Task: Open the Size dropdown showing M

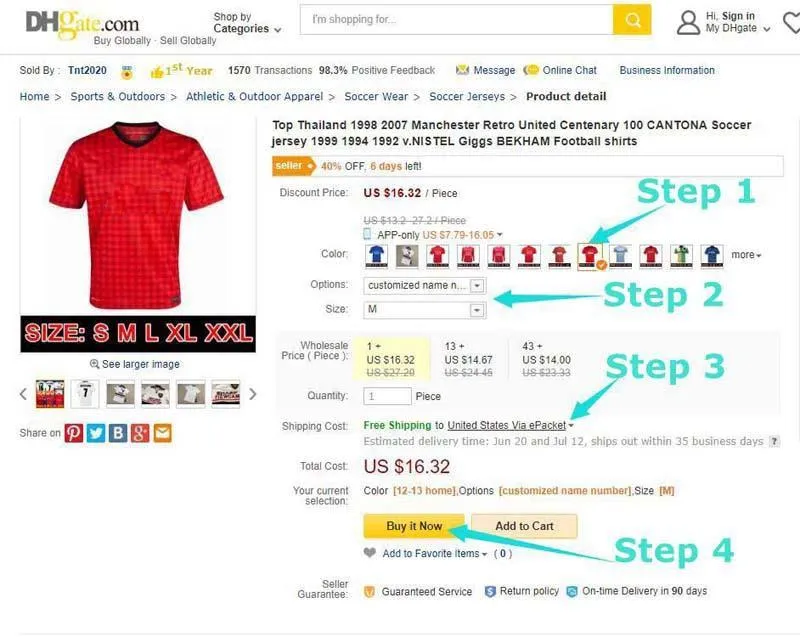Action: [424, 310]
